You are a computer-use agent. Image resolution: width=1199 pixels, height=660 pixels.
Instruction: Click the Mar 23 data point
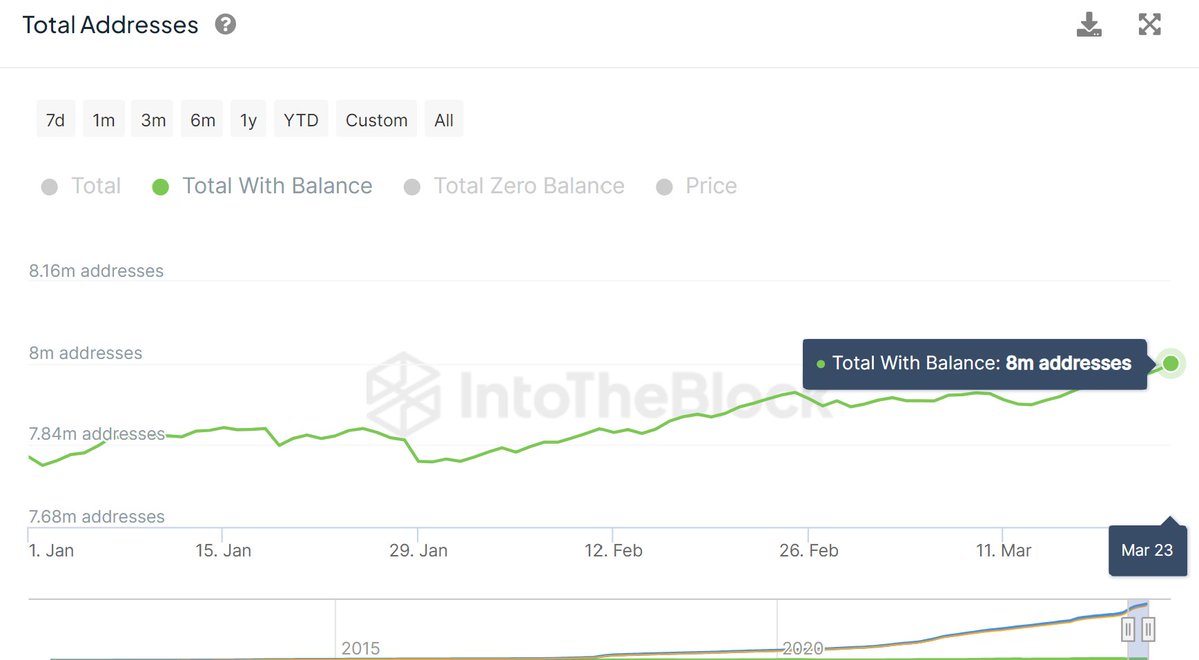1171,363
